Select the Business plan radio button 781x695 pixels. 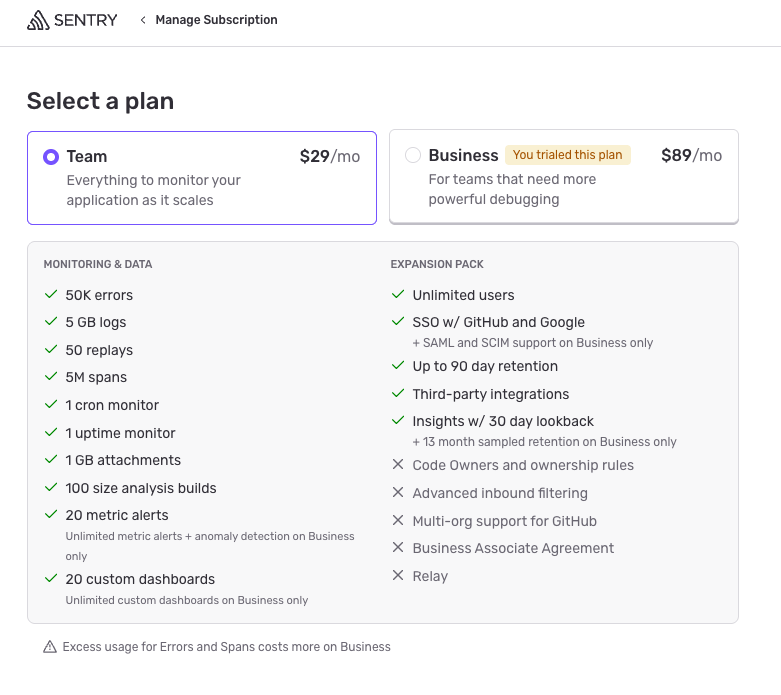(x=413, y=155)
